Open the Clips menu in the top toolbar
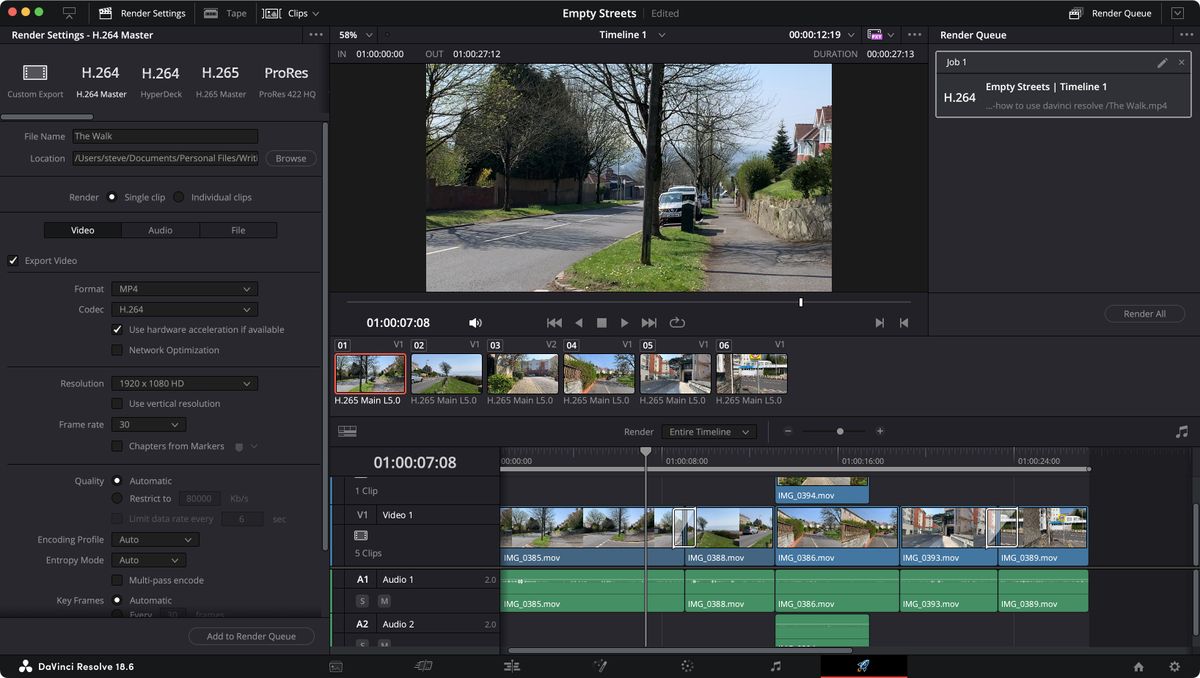The height and width of the screenshot is (678, 1200). (292, 13)
